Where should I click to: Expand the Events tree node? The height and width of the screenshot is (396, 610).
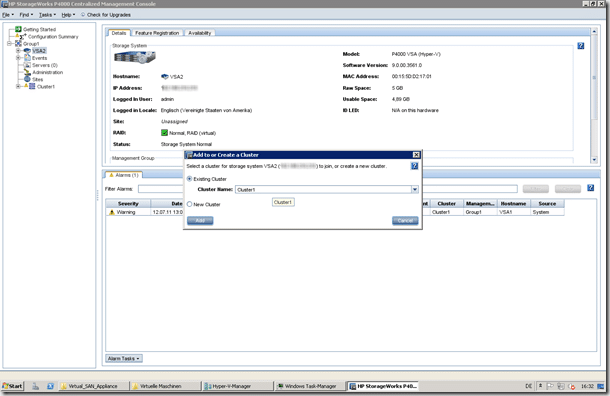18,58
